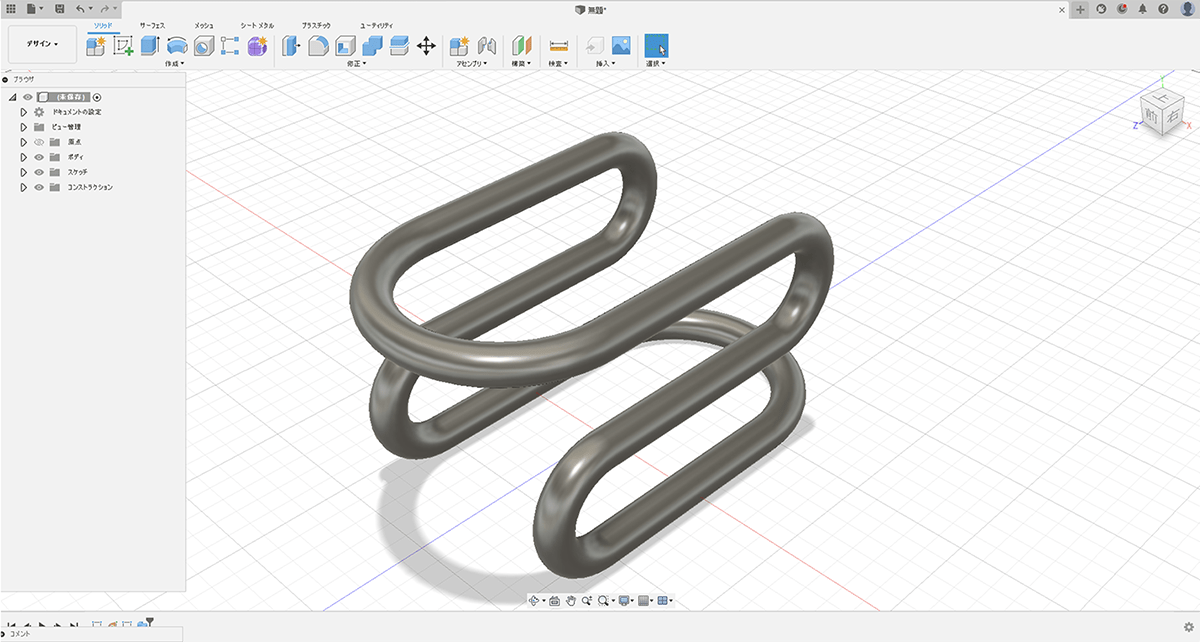Select the Offset Face tool
The image size is (1200, 642).
pyautogui.click(x=399, y=45)
